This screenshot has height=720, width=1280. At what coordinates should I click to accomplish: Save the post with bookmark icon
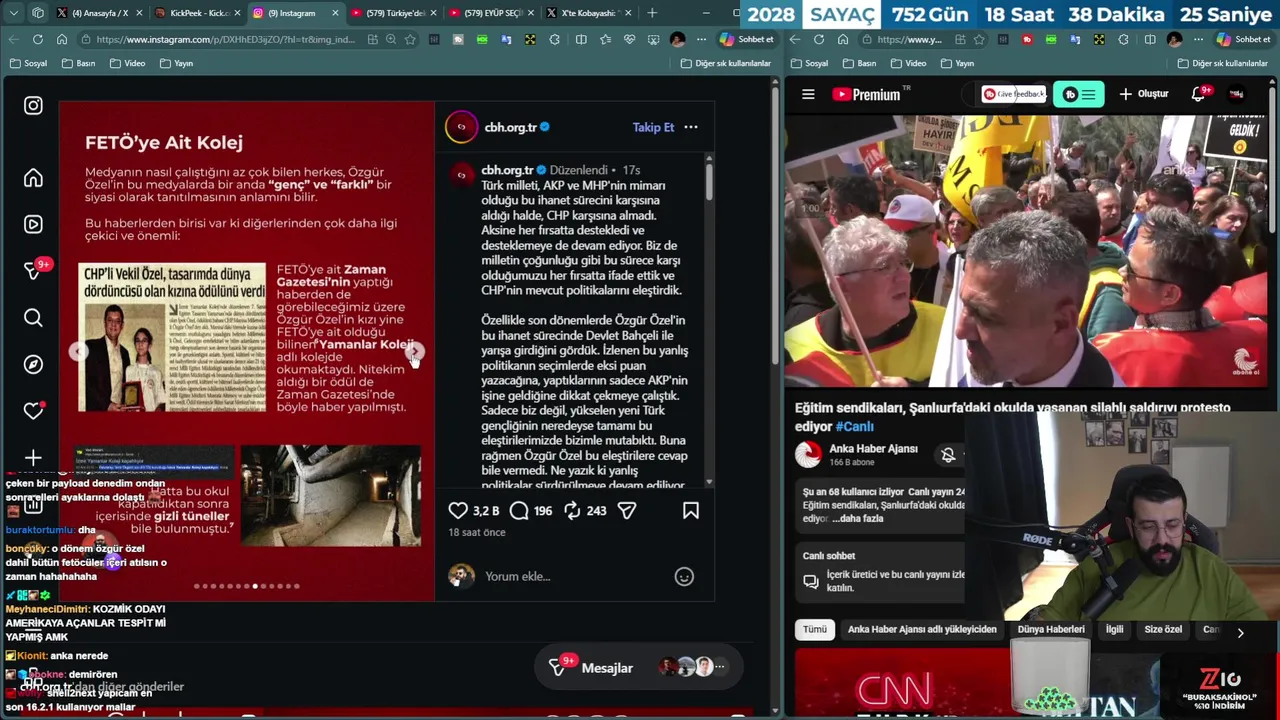(690, 510)
